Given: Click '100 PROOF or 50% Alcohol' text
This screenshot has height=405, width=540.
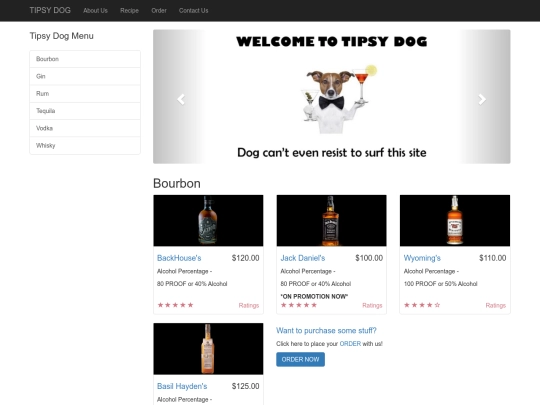Looking at the screenshot, I should tap(440, 284).
